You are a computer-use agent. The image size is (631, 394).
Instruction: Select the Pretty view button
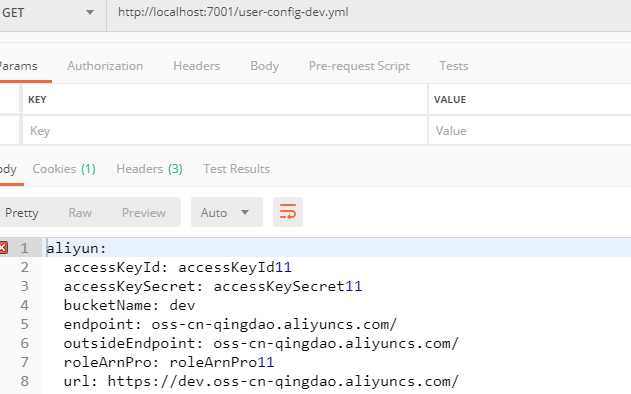[22, 212]
